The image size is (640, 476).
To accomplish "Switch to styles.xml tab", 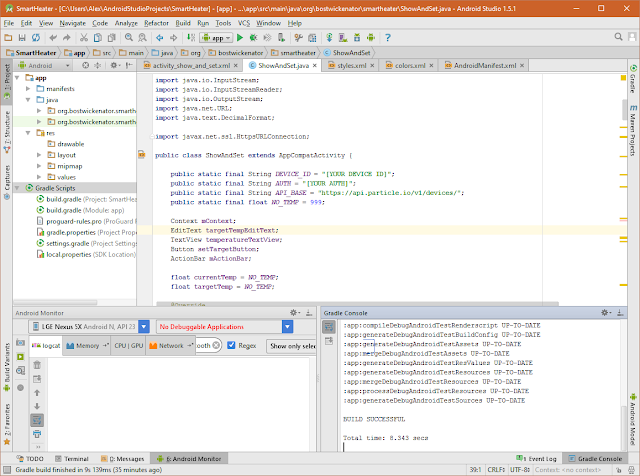I will click(x=351, y=65).
